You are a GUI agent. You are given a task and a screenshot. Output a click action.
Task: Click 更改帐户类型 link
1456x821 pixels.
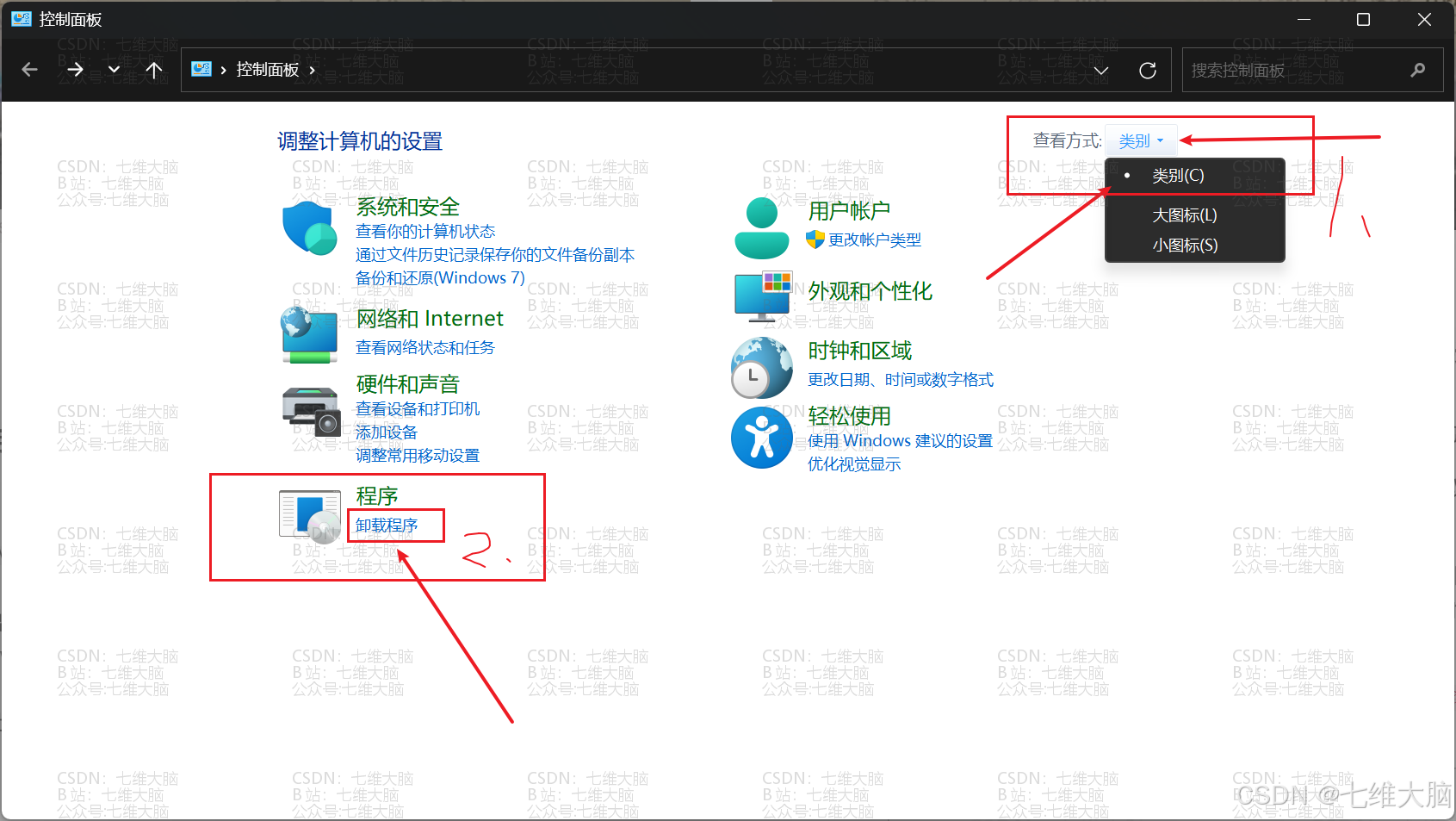(x=875, y=239)
